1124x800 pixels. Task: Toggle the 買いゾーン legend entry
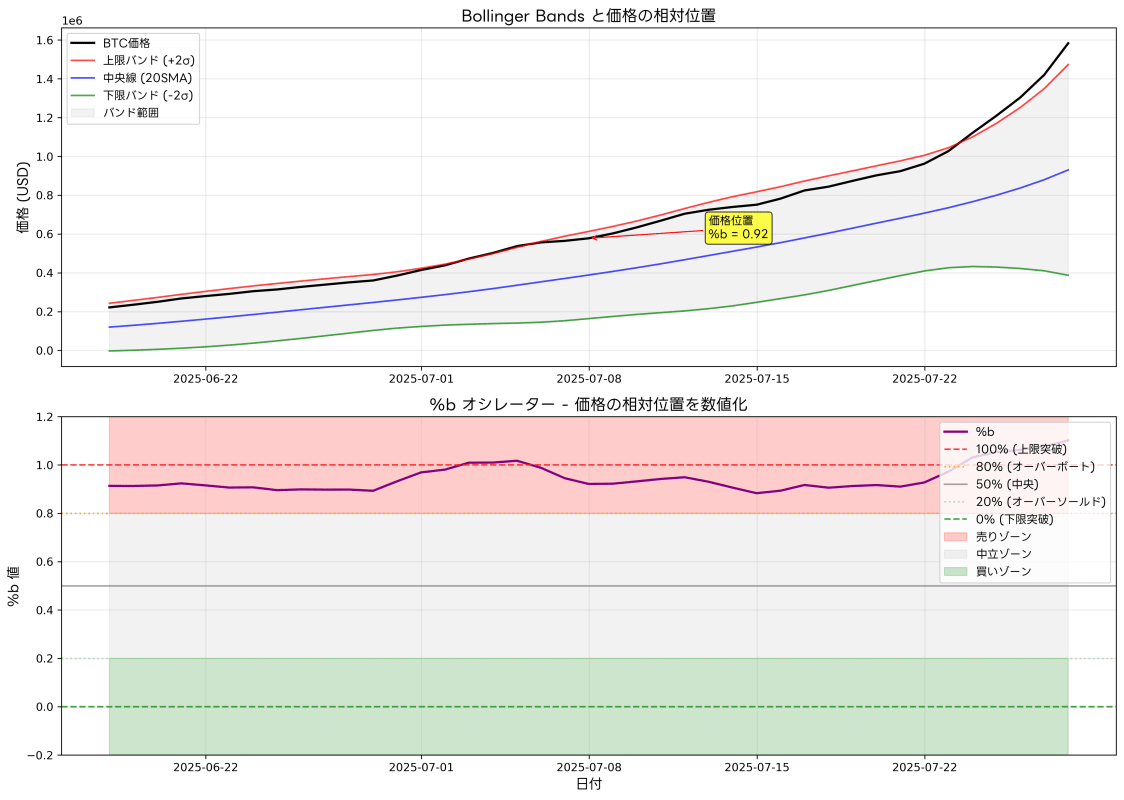tap(956, 569)
